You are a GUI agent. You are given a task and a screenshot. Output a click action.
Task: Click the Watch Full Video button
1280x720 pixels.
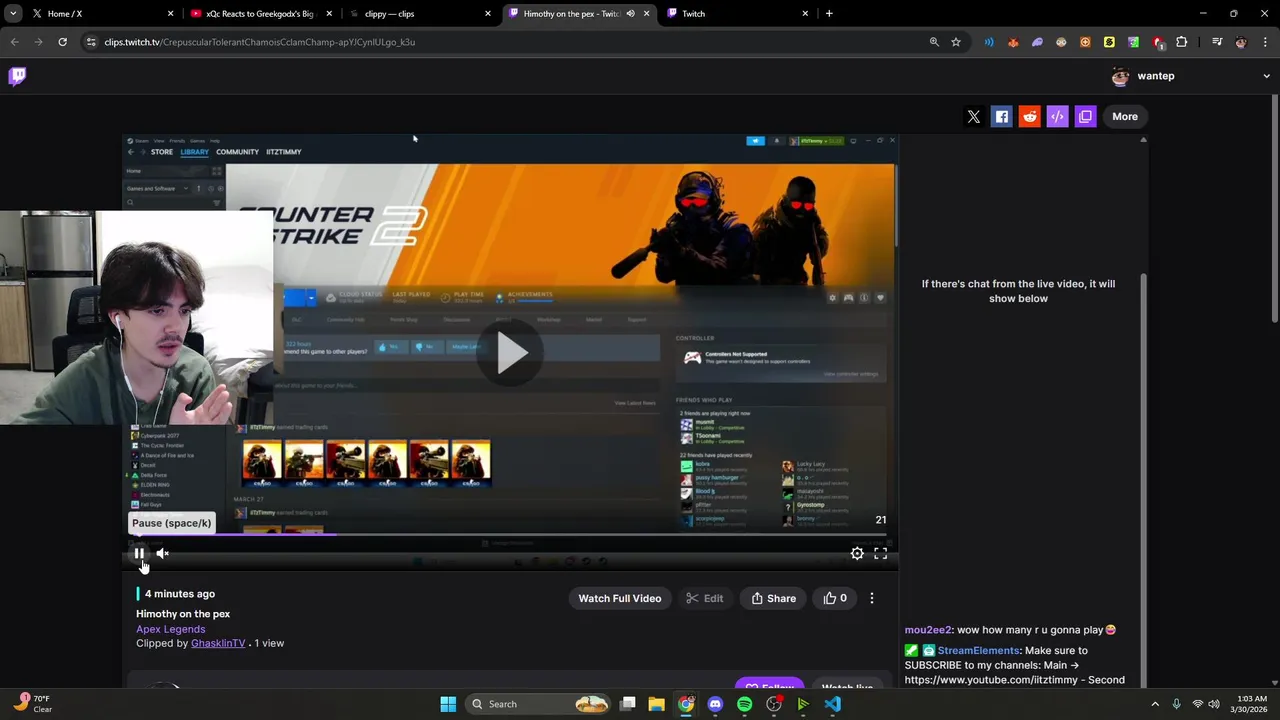[620, 598]
